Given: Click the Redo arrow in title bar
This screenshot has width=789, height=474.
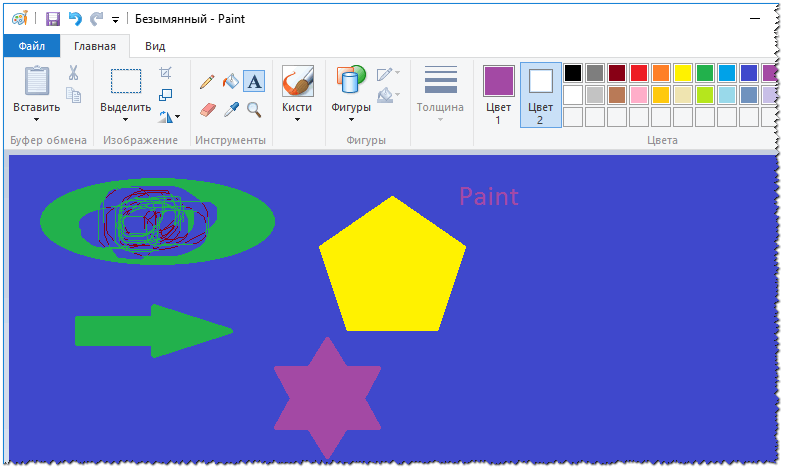Looking at the screenshot, I should tap(96, 19).
